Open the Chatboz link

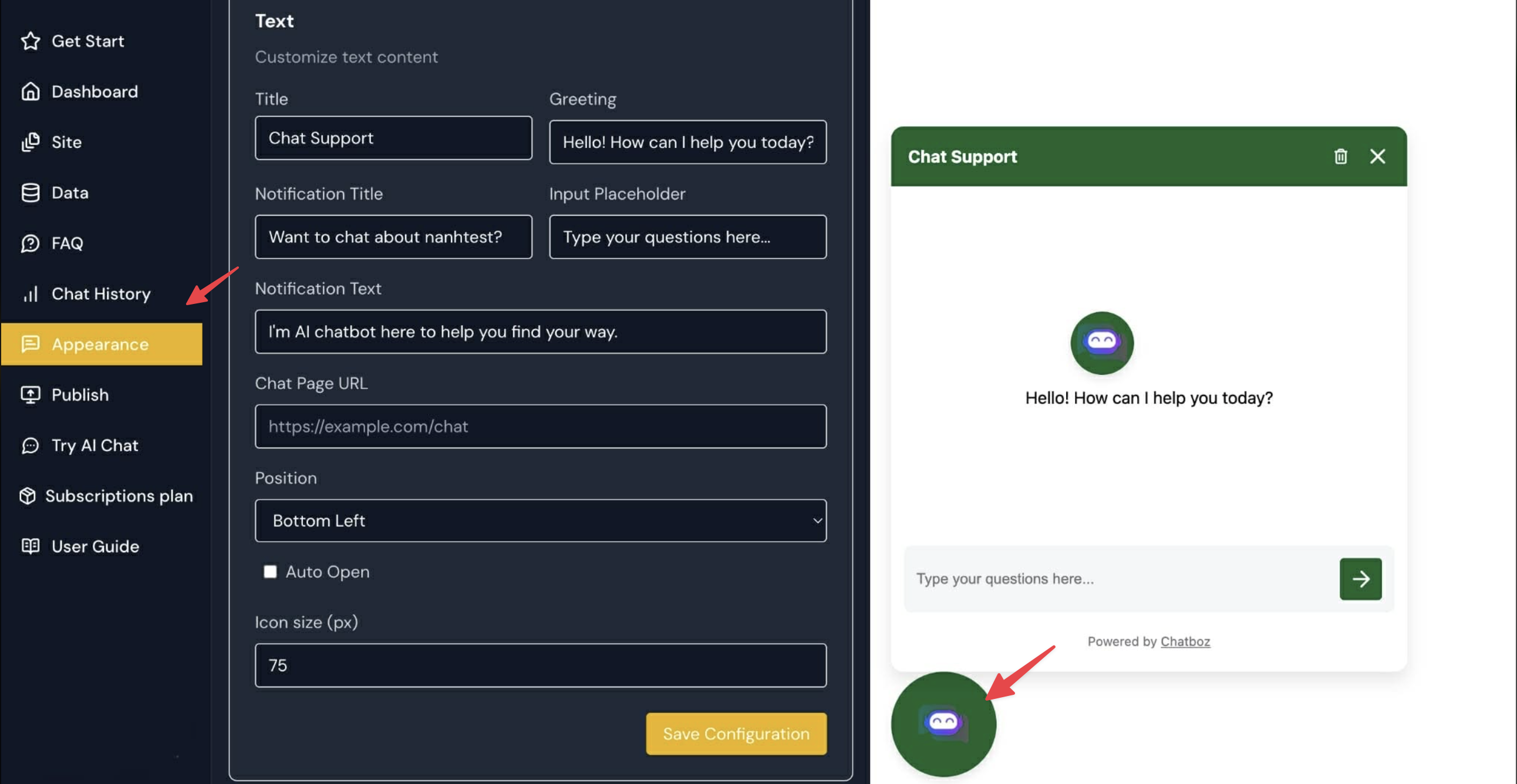pyautogui.click(x=1185, y=641)
